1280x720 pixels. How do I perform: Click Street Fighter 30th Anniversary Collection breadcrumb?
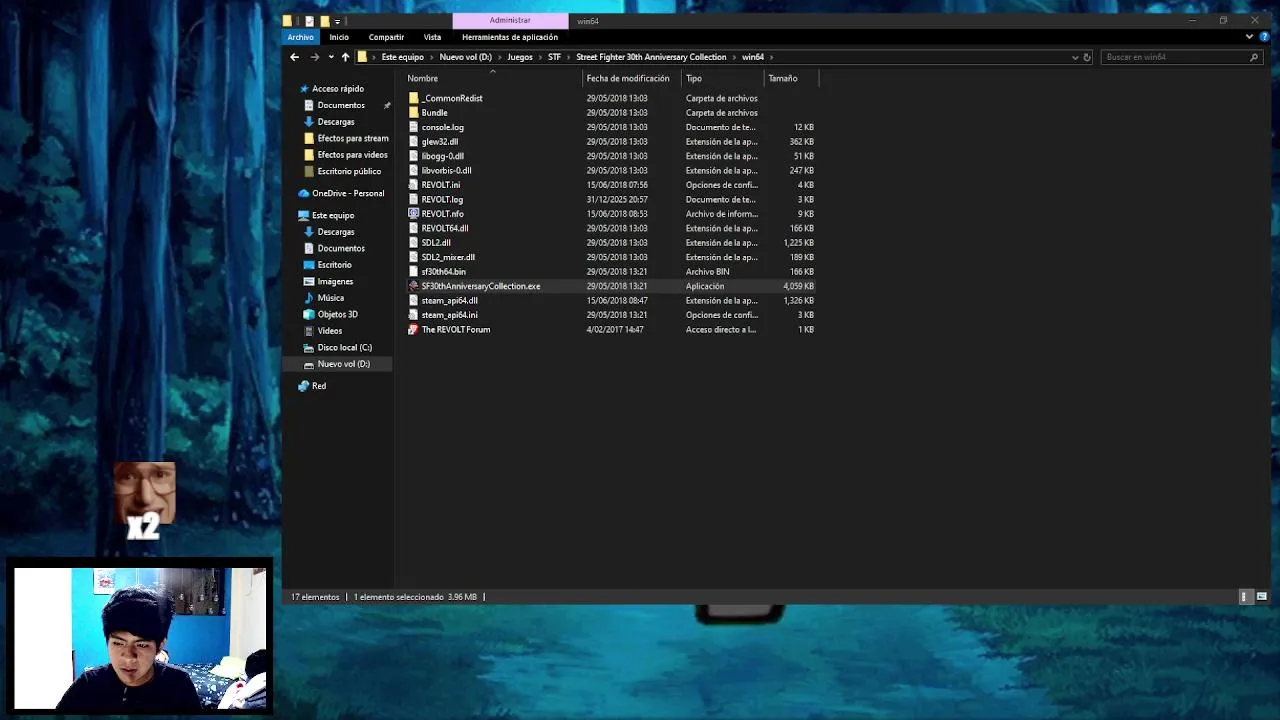pos(651,57)
